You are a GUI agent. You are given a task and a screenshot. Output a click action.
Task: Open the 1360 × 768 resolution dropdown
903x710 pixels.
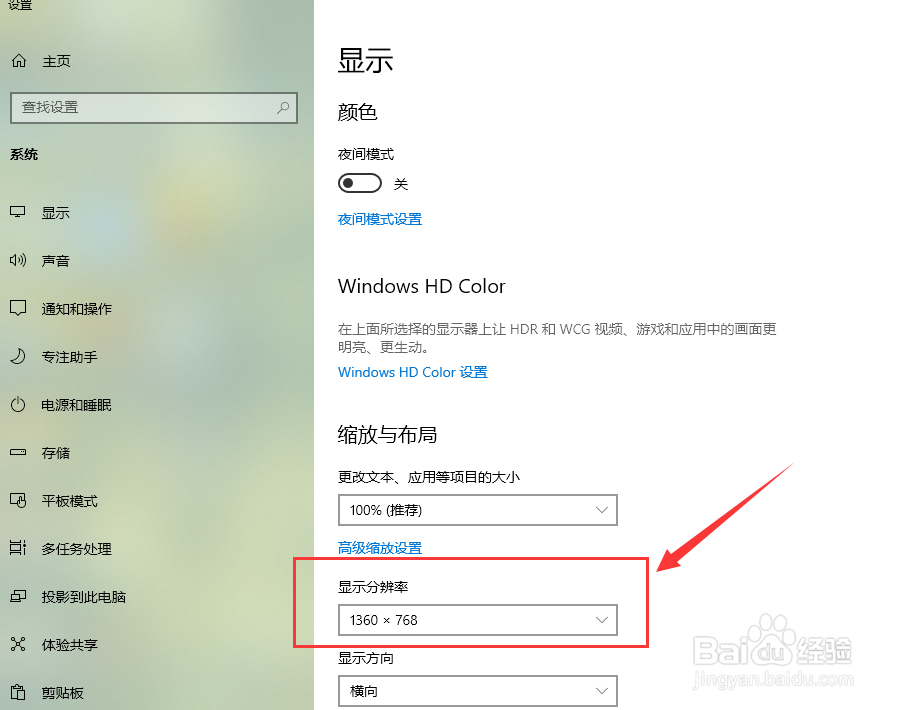[477, 620]
